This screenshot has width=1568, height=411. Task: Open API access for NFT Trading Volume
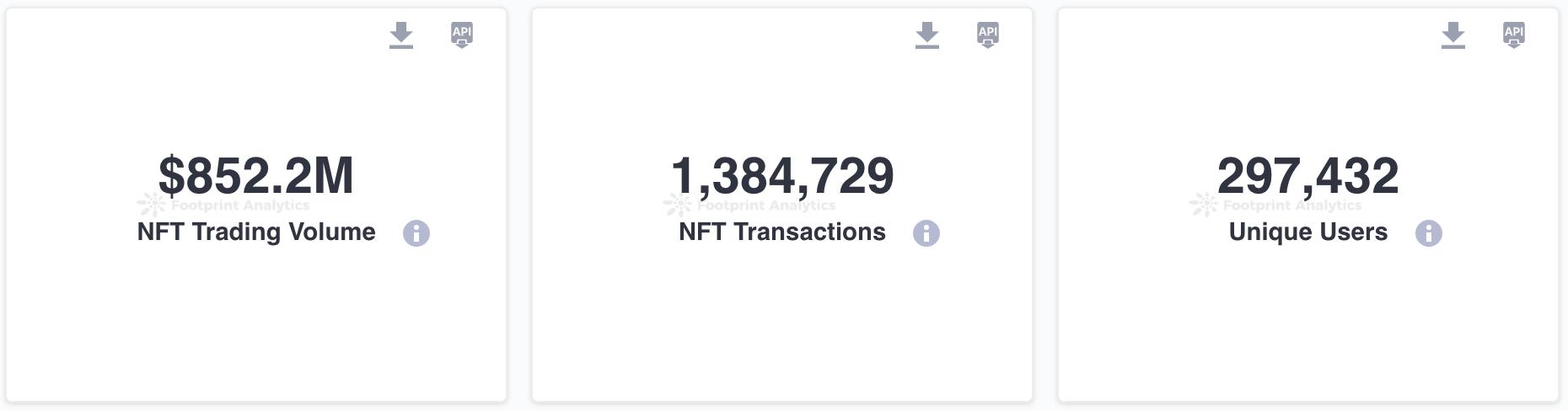click(462, 35)
